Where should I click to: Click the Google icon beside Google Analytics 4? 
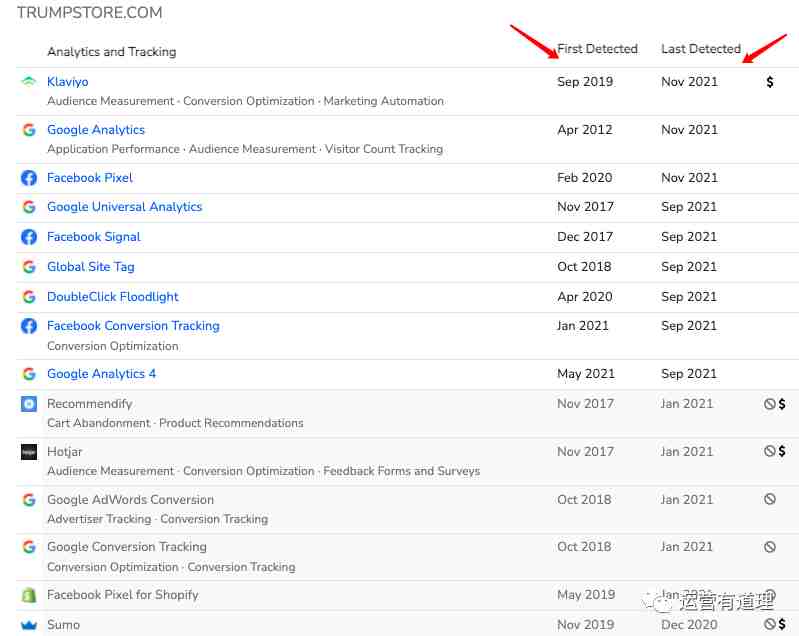[29, 374]
